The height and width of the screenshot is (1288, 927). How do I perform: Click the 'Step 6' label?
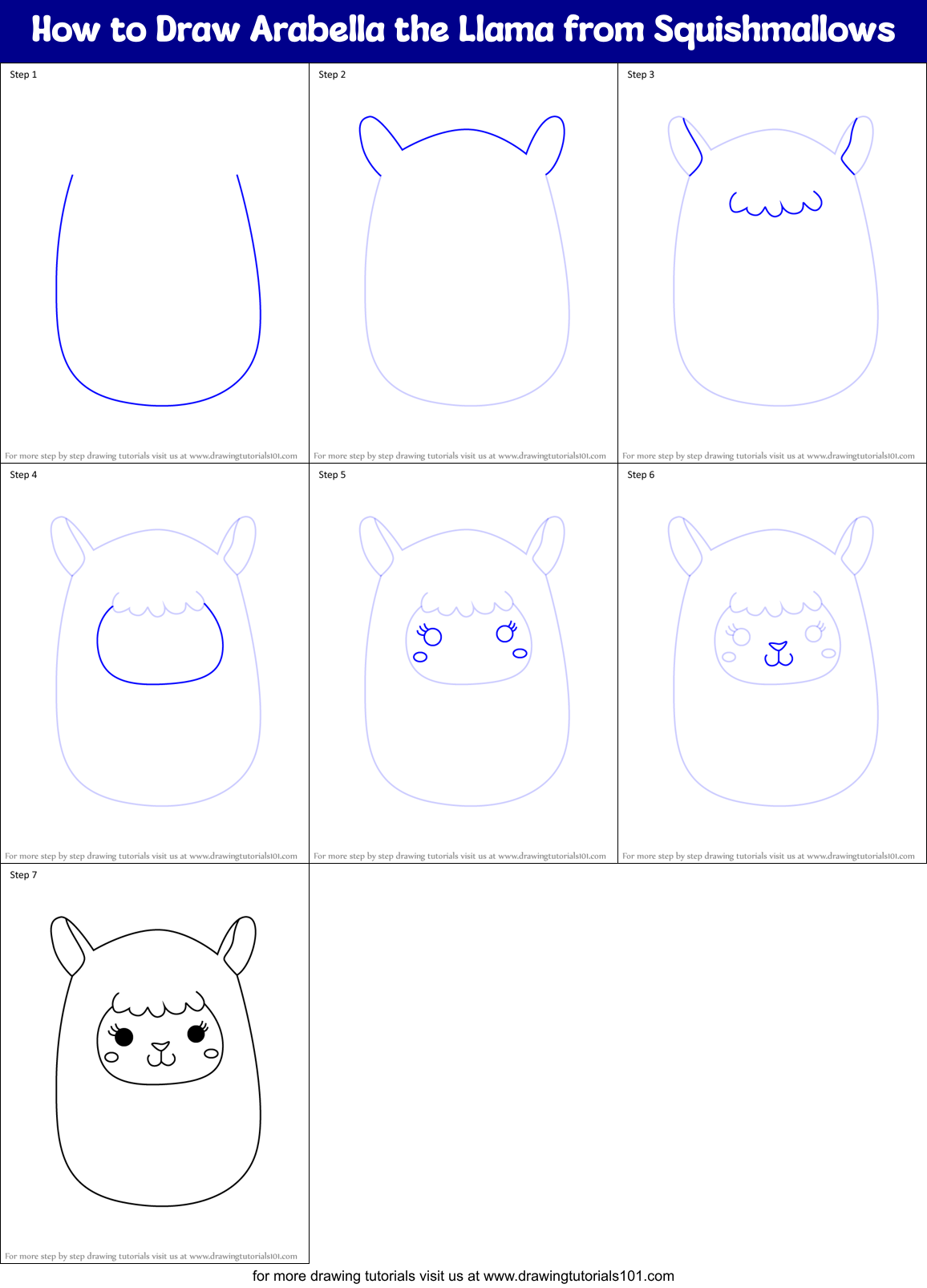[x=641, y=475]
